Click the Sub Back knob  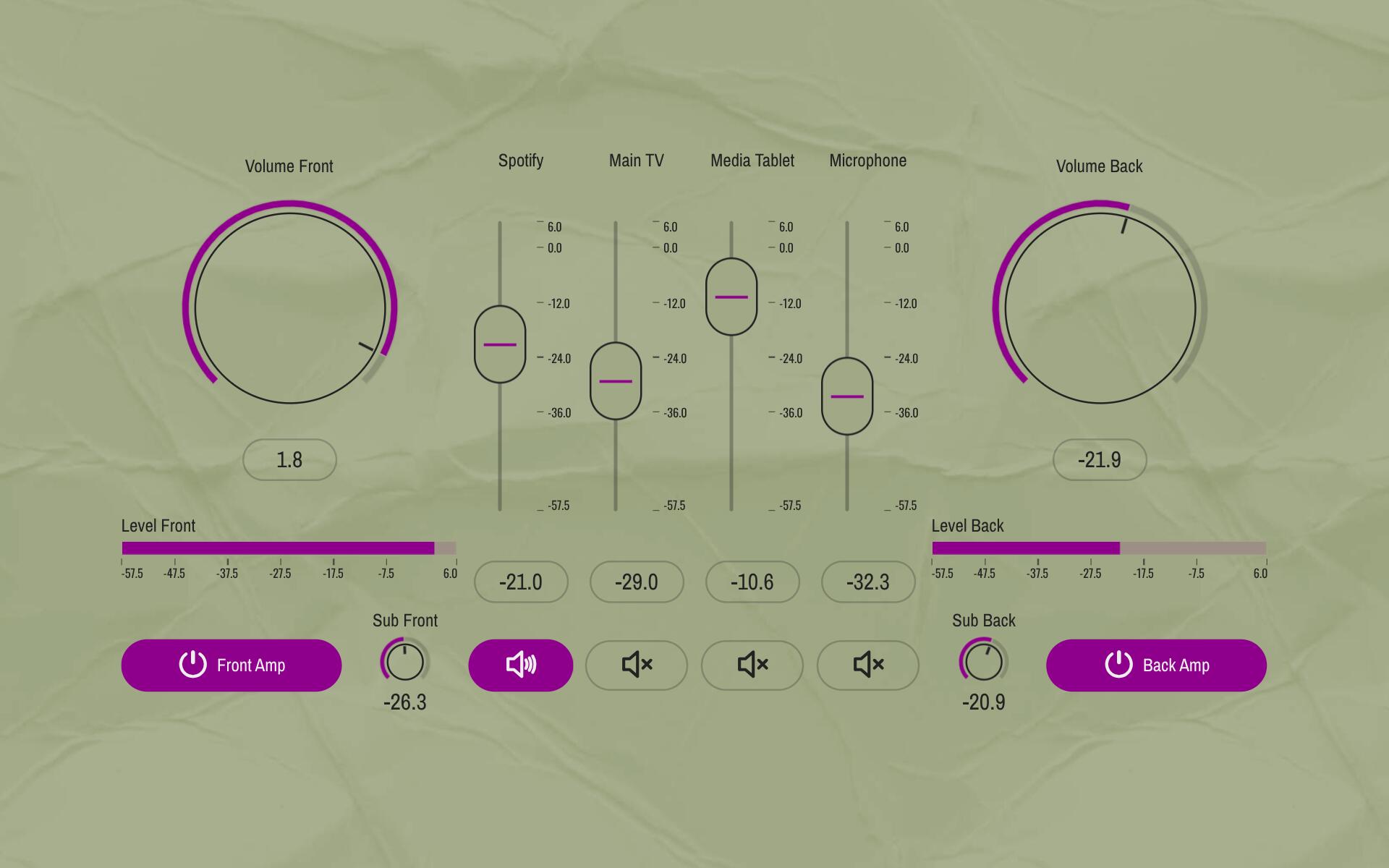coord(983,661)
